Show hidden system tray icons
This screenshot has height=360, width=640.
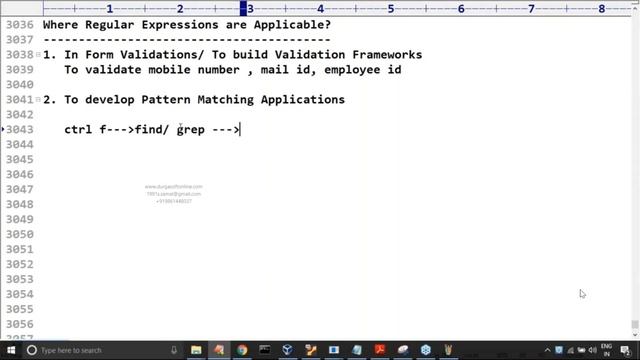547,350
